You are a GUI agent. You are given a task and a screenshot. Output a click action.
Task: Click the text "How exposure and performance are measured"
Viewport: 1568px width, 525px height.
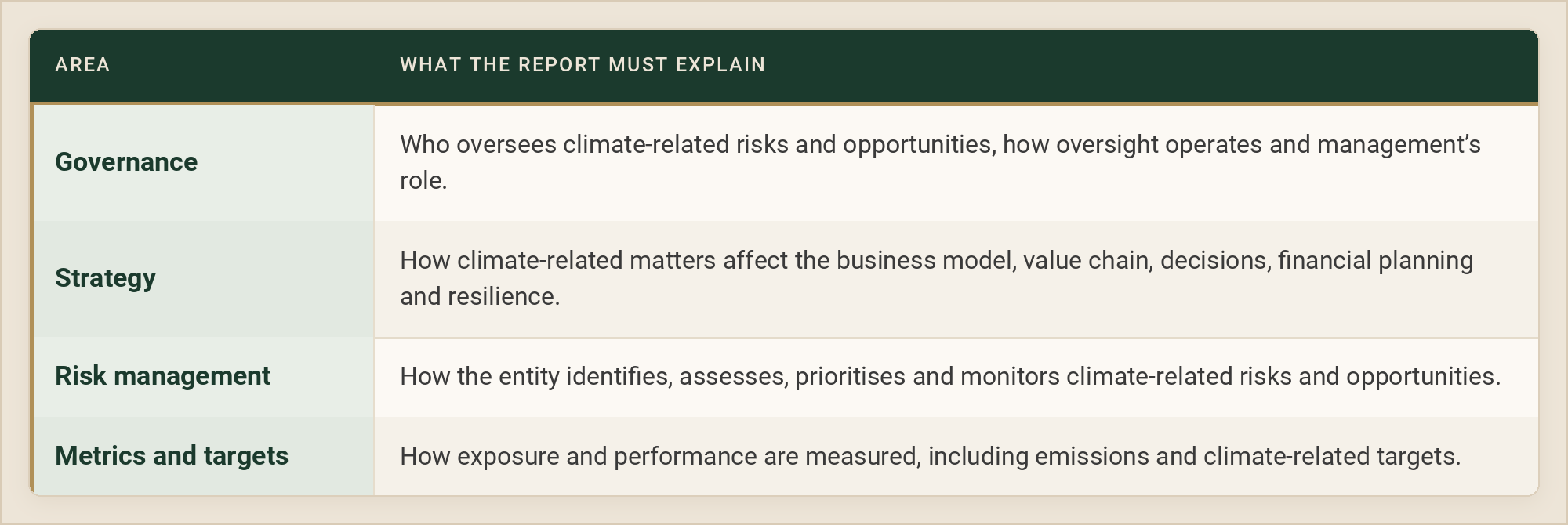[931, 456]
